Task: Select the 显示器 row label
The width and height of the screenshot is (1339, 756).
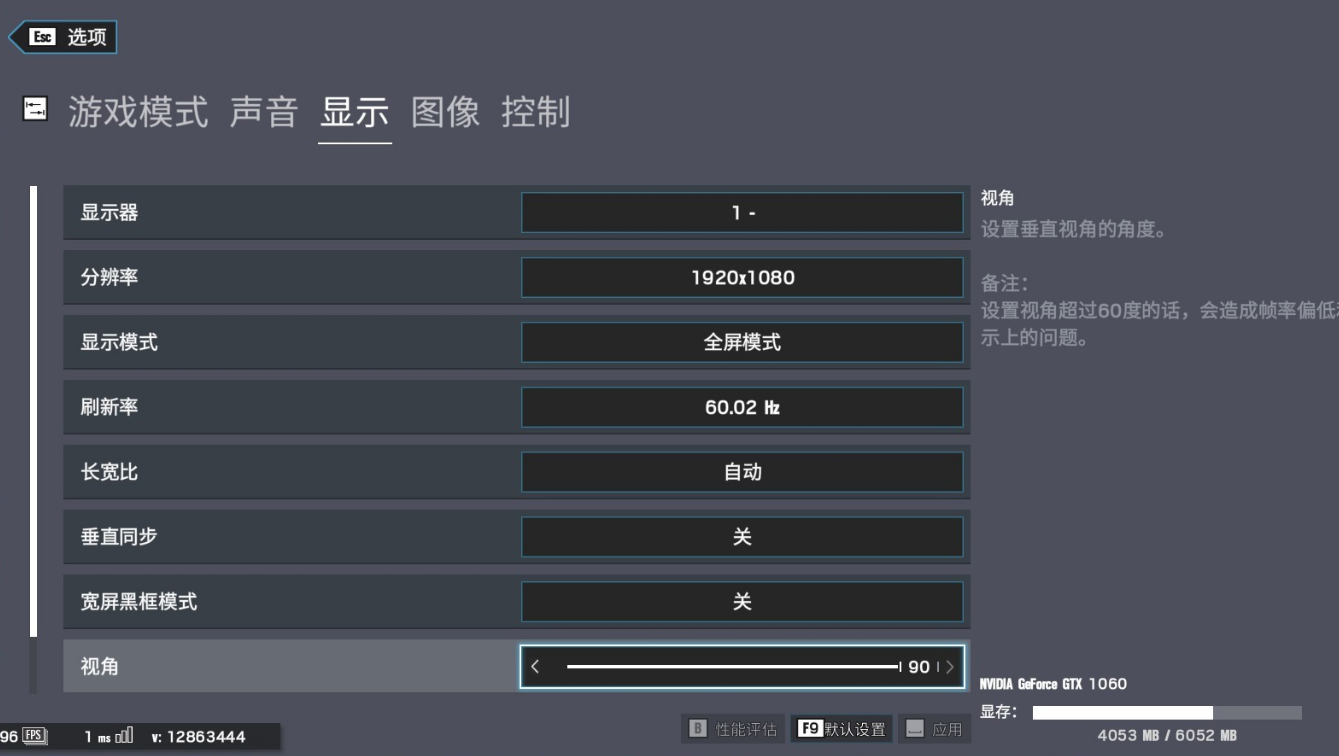Action: click(x=109, y=213)
